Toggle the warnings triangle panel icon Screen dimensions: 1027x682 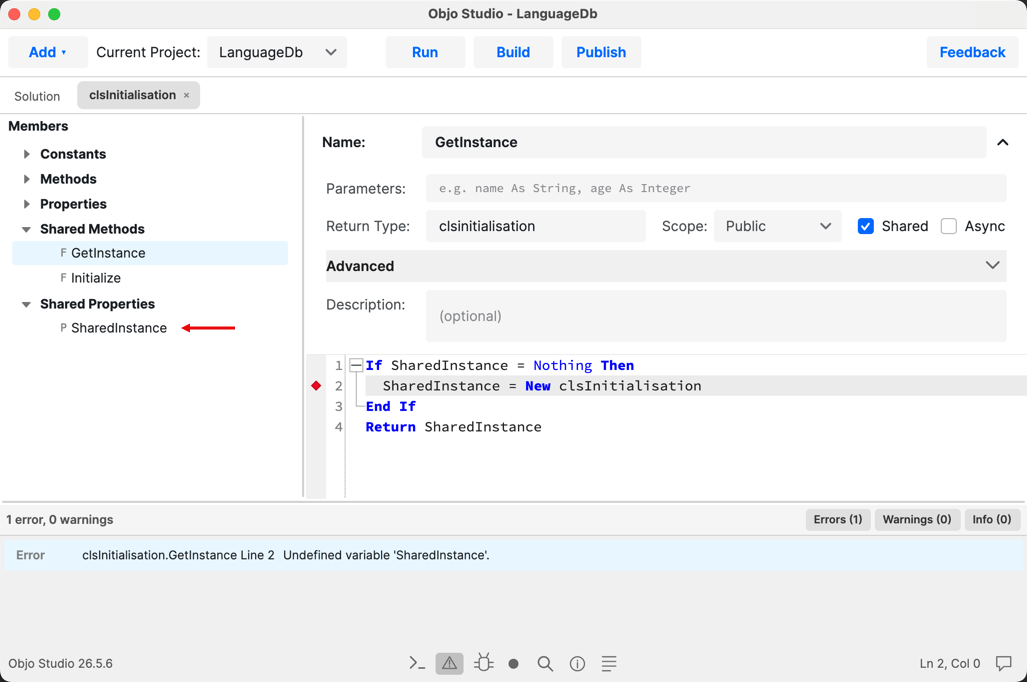449,663
